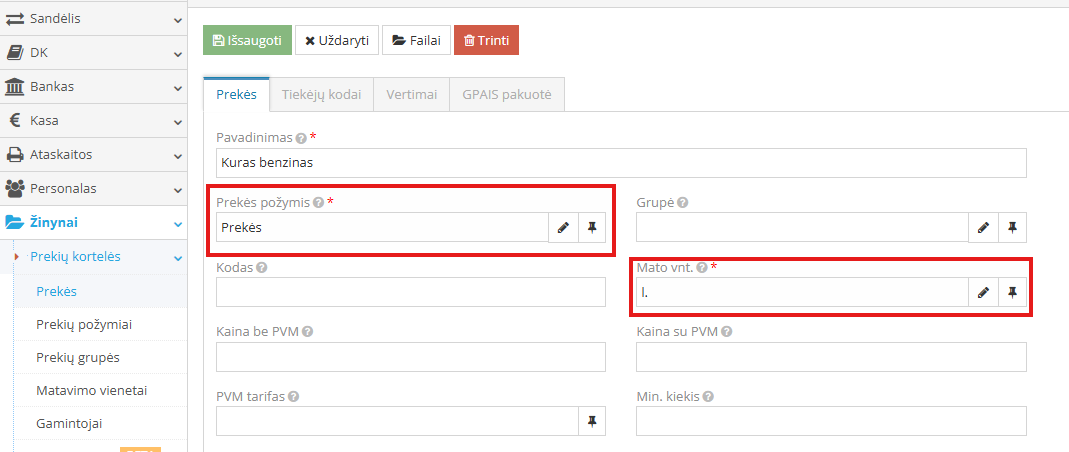Click pin icon next to Mato vnt.
Screen dimensions: 1069x452
[1012, 292]
